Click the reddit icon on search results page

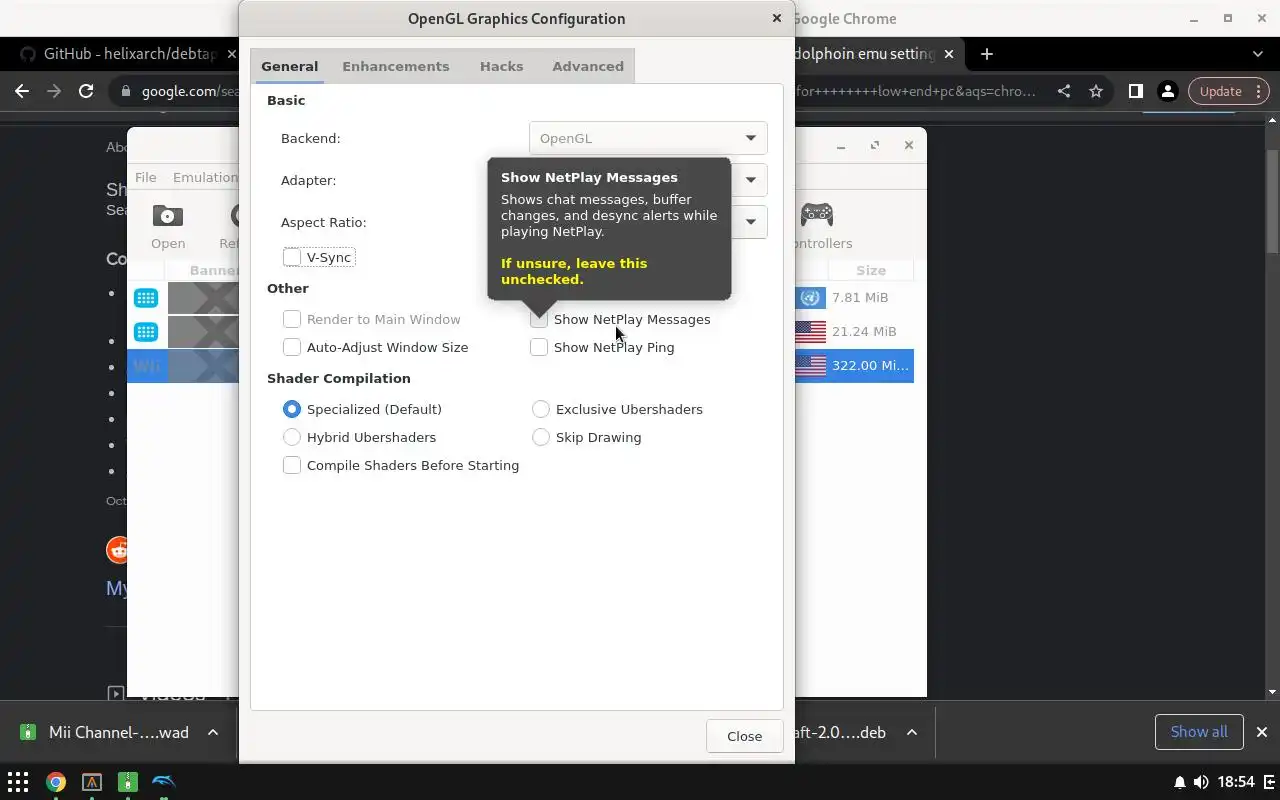click(x=118, y=549)
